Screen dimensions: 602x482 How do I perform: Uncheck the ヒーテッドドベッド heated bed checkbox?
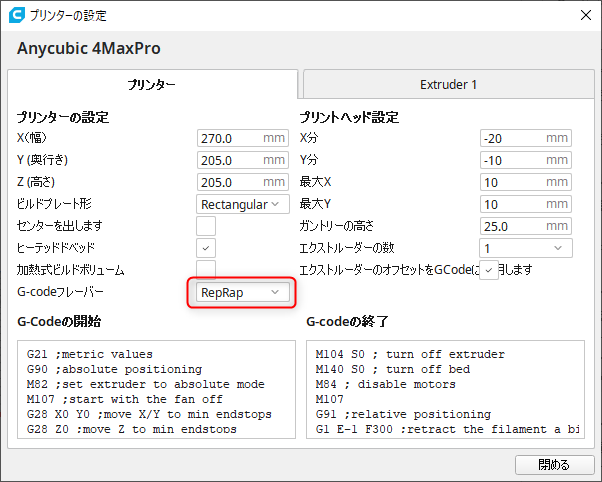[206, 248]
